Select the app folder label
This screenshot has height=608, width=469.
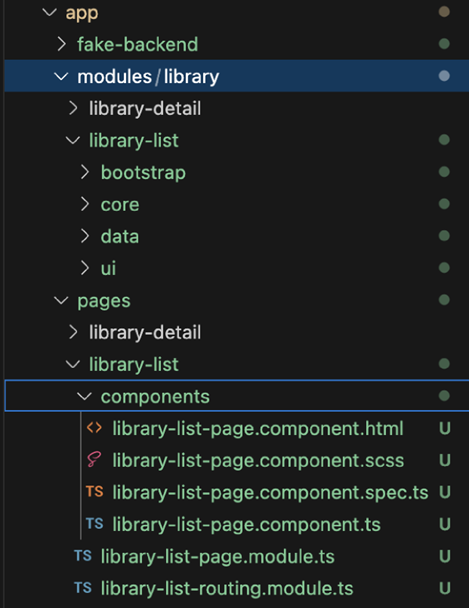pos(82,14)
